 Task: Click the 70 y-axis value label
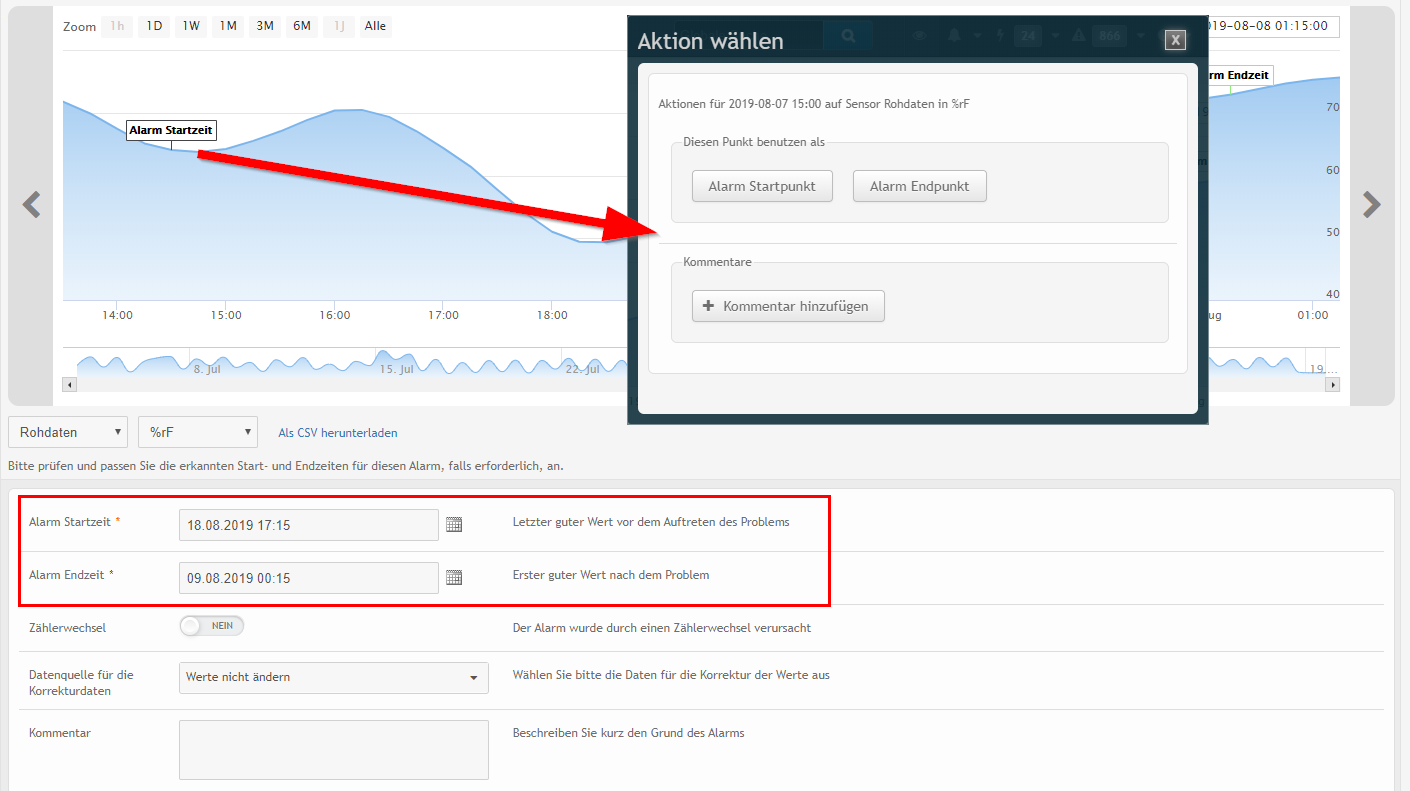click(x=1332, y=107)
